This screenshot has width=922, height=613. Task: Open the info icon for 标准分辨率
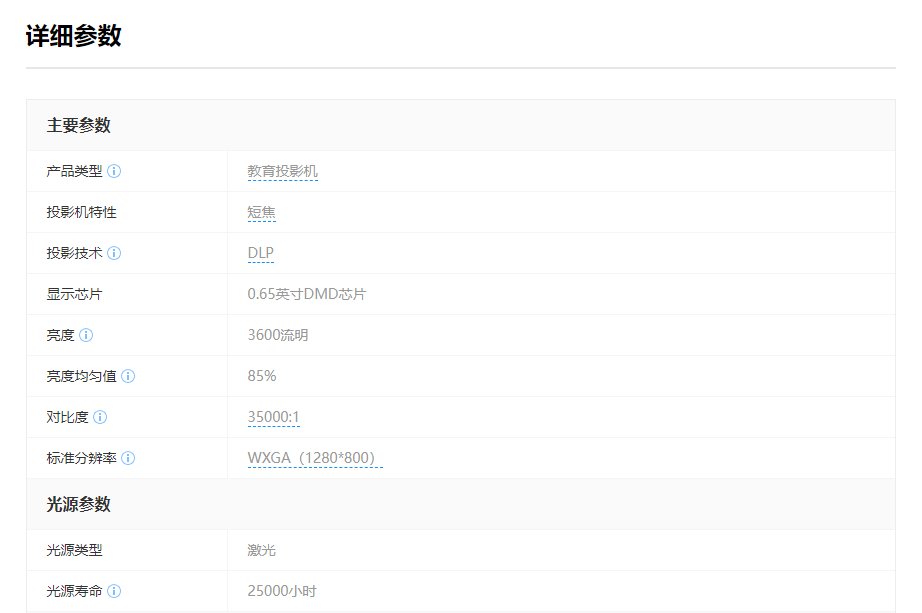pyautogui.click(x=128, y=458)
